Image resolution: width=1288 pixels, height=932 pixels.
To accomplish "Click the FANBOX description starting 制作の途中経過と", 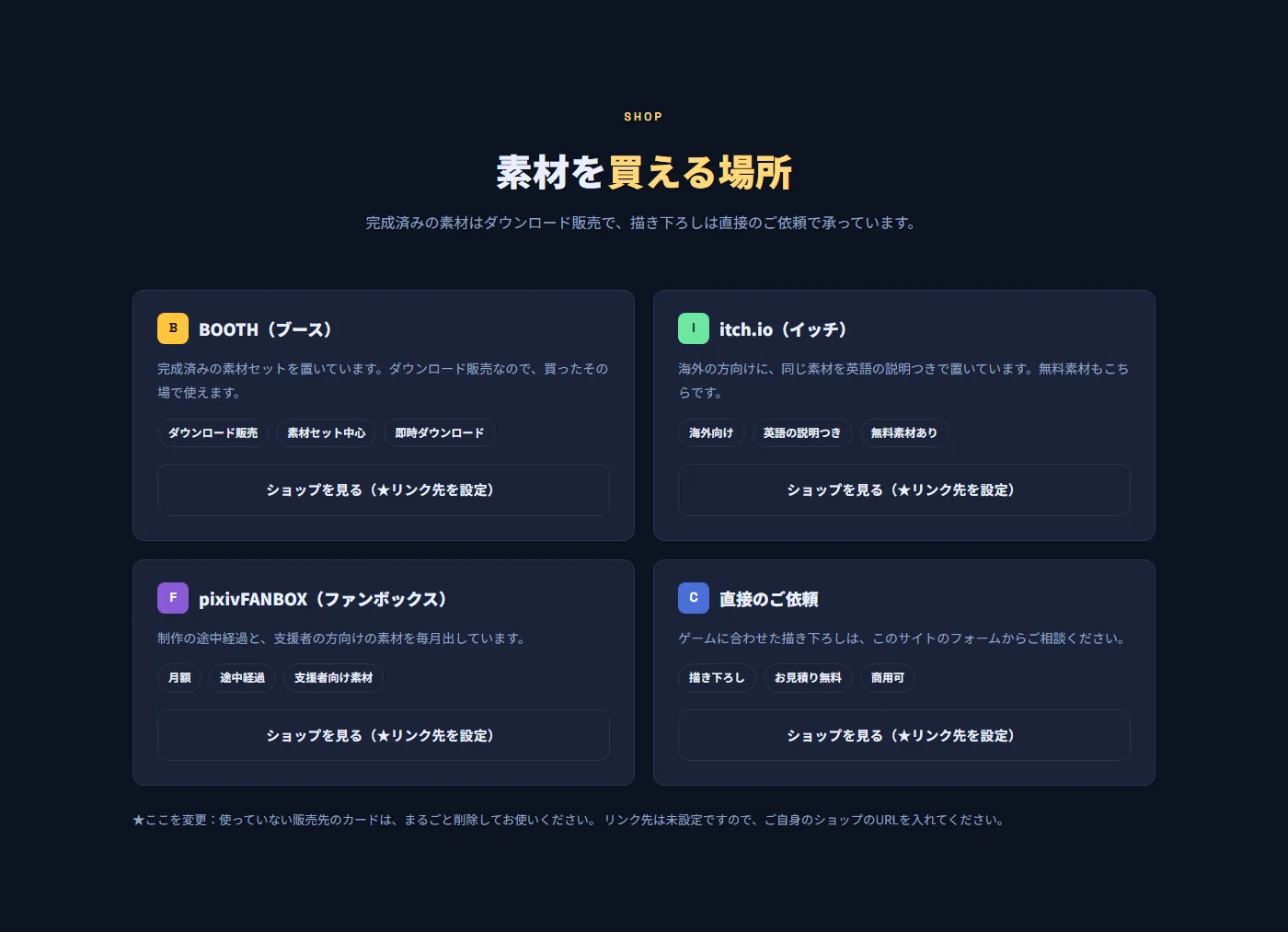I will click(x=341, y=638).
